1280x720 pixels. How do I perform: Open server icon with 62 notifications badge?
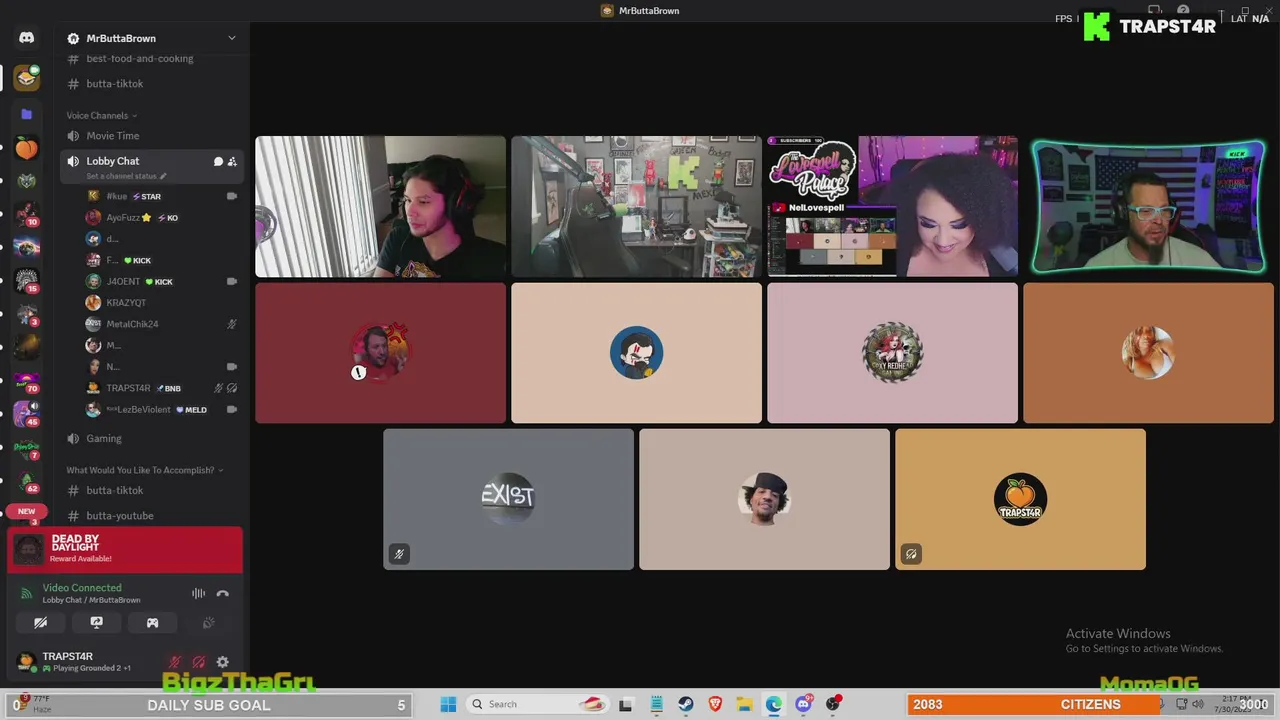(27, 481)
